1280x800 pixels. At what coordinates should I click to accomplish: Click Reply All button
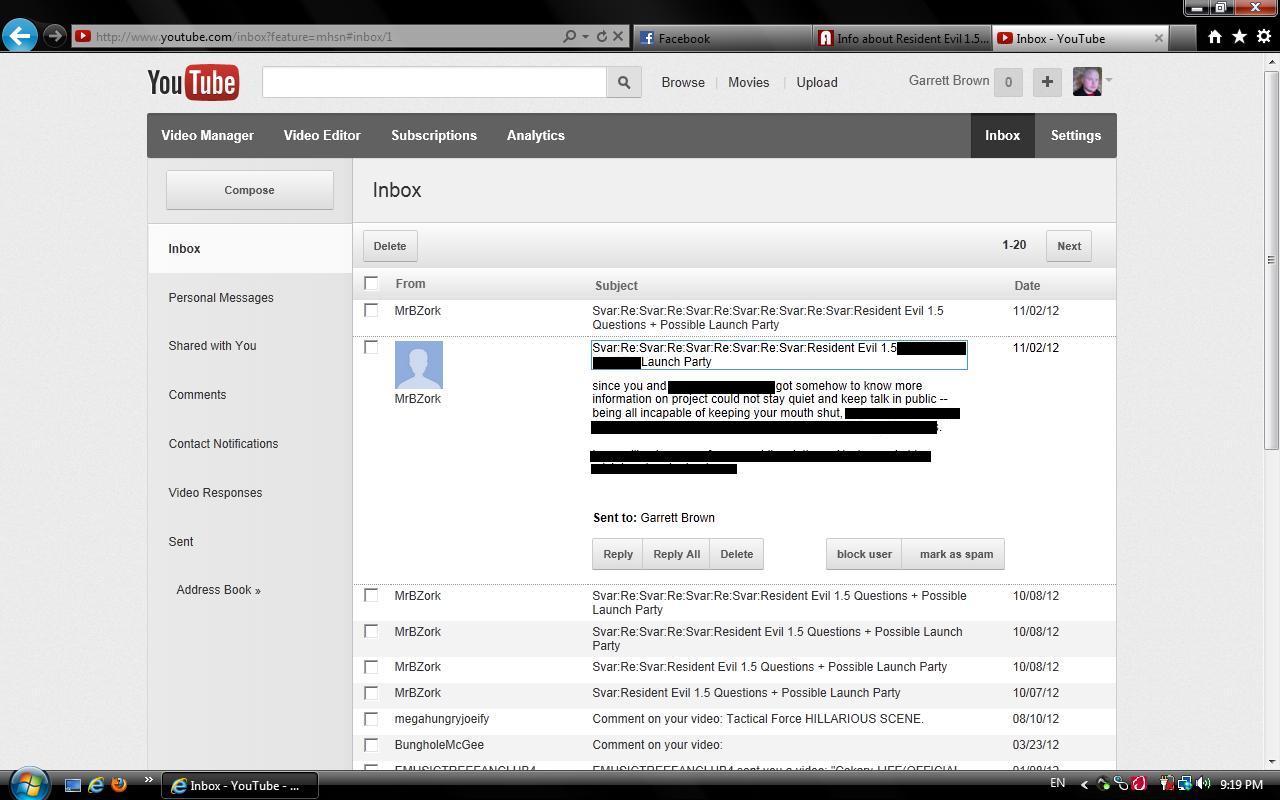tap(677, 554)
